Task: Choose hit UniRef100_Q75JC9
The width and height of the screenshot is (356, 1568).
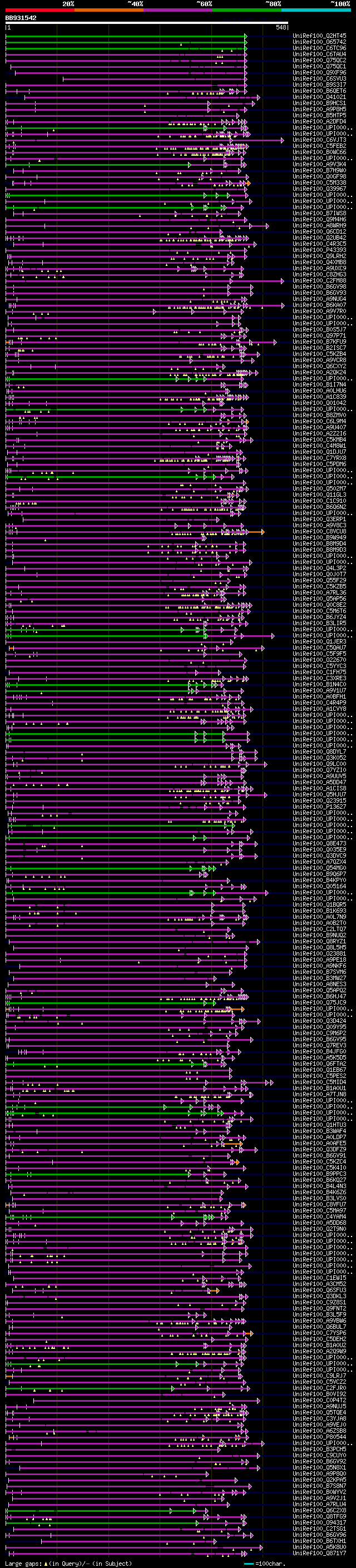Action: click(x=319, y=1002)
